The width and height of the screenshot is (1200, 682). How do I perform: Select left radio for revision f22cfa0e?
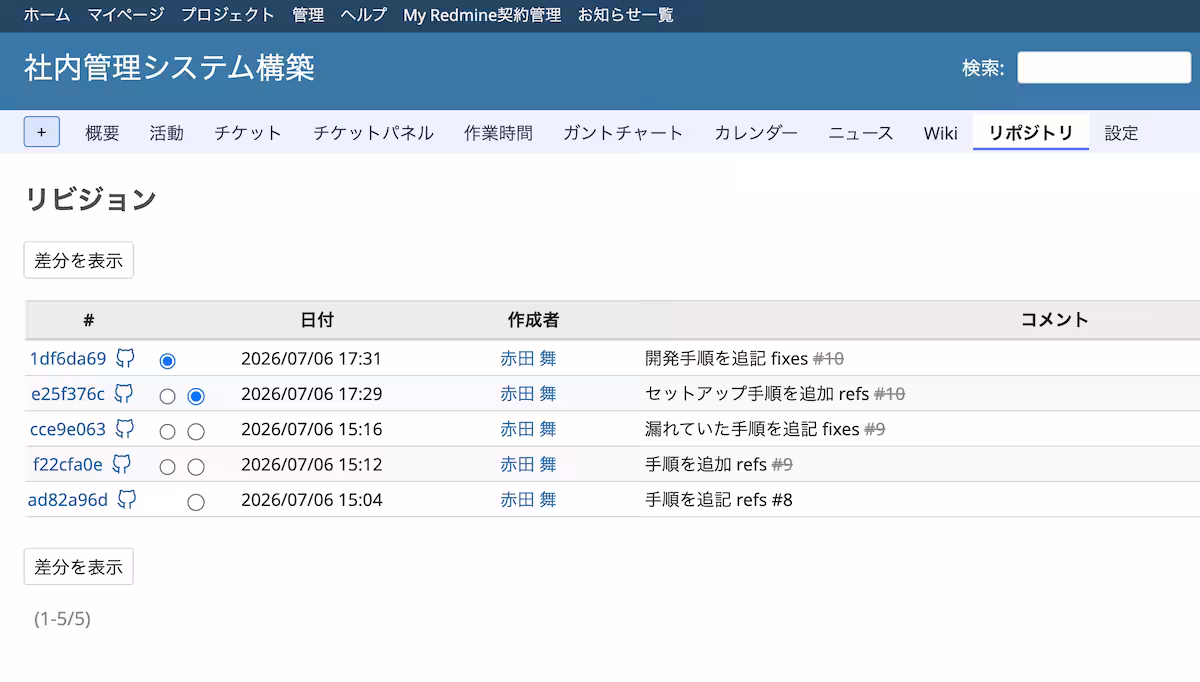167,466
